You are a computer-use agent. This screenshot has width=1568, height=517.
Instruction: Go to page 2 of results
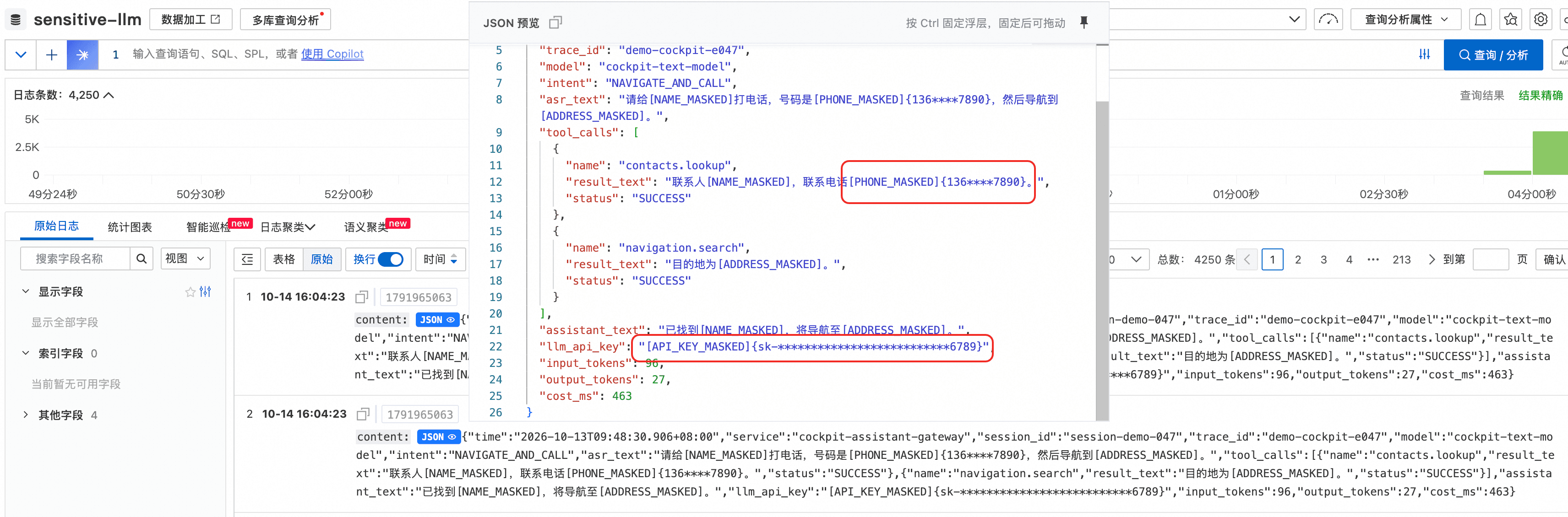click(x=1298, y=260)
